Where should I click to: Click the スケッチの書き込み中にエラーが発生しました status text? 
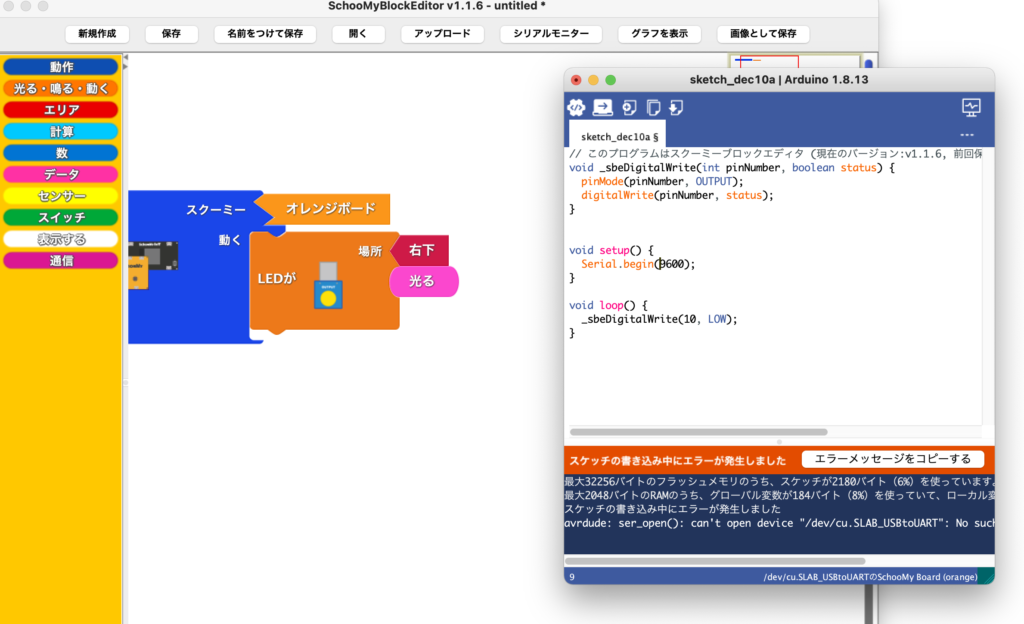(677, 460)
